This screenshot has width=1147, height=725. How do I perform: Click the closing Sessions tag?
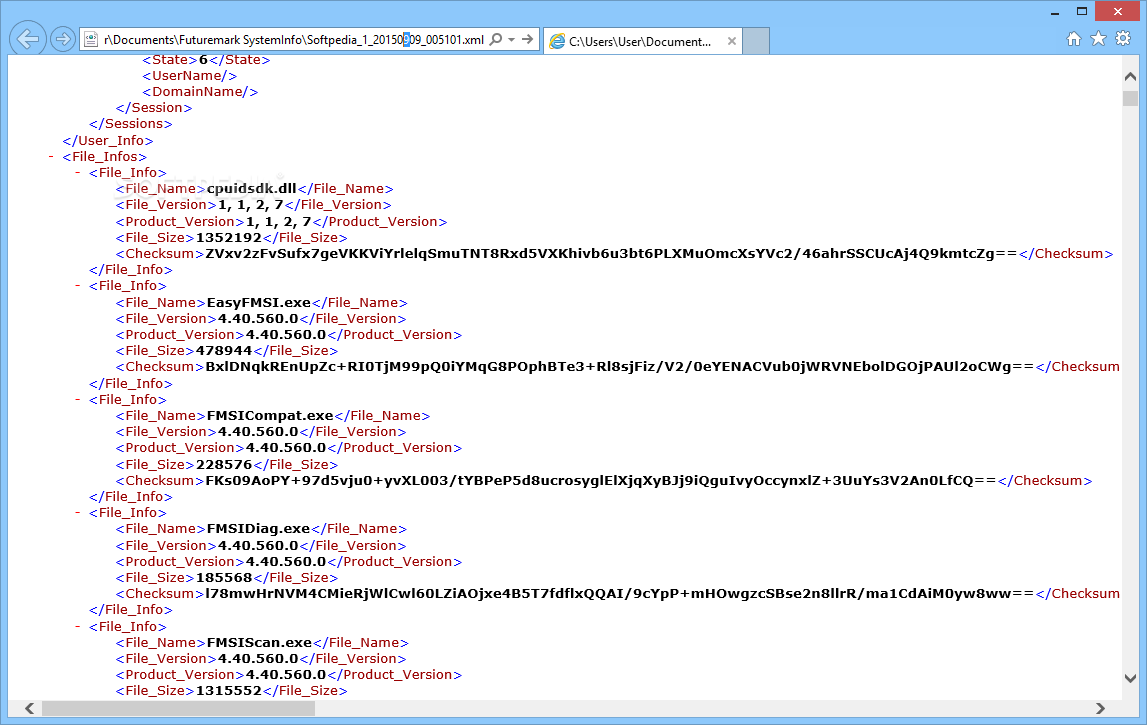(130, 124)
